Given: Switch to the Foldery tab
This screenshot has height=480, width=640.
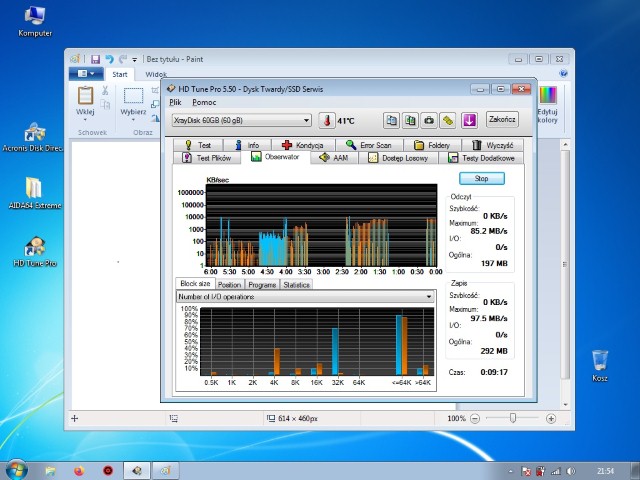Looking at the screenshot, I should coord(432,145).
